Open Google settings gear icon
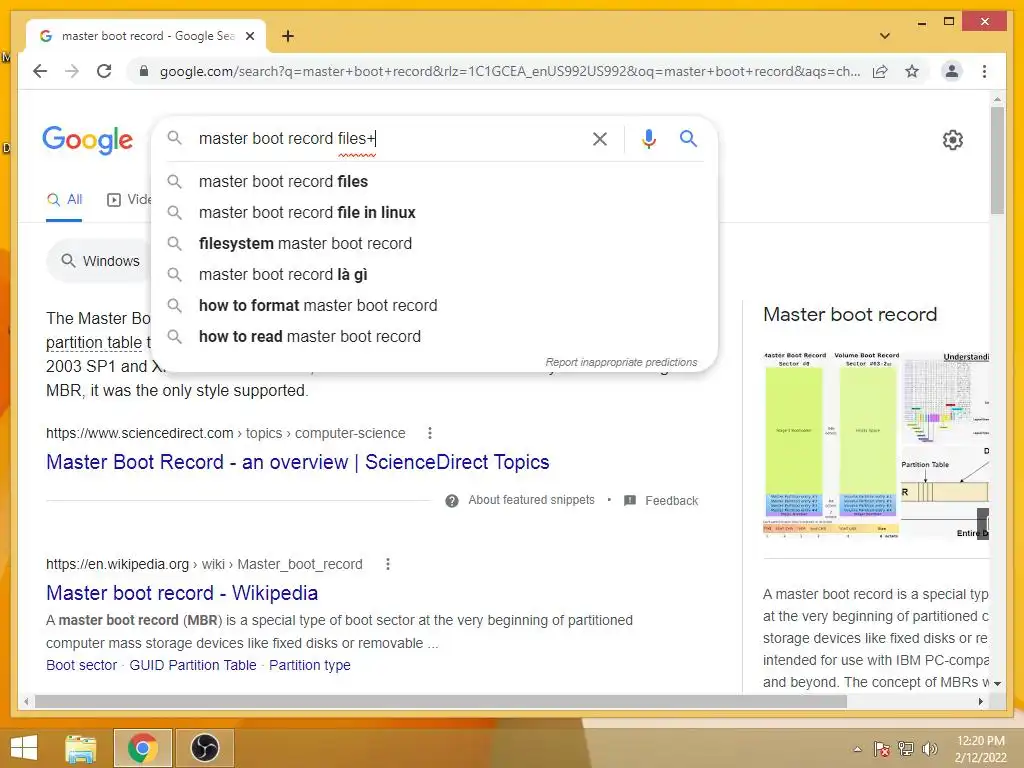This screenshot has height=768, width=1024. (x=952, y=139)
